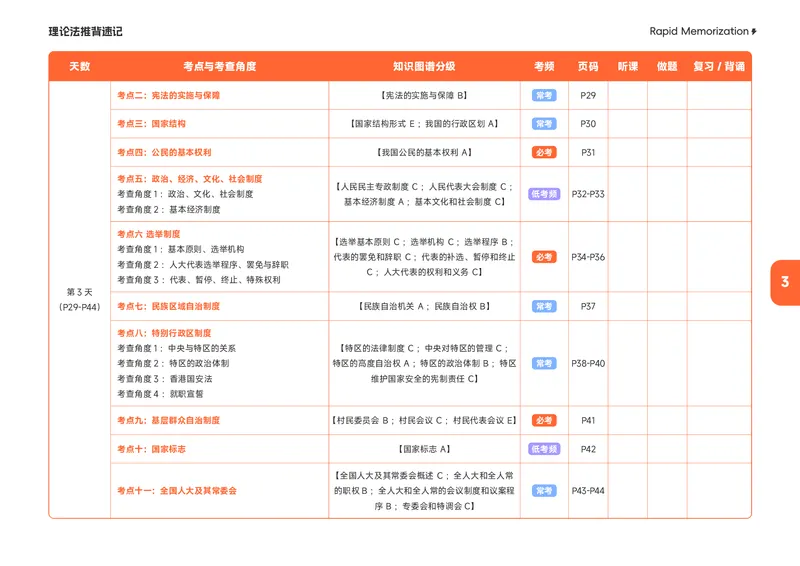800x566 pixels.
Task: Click page number P42
Action: click(588, 449)
